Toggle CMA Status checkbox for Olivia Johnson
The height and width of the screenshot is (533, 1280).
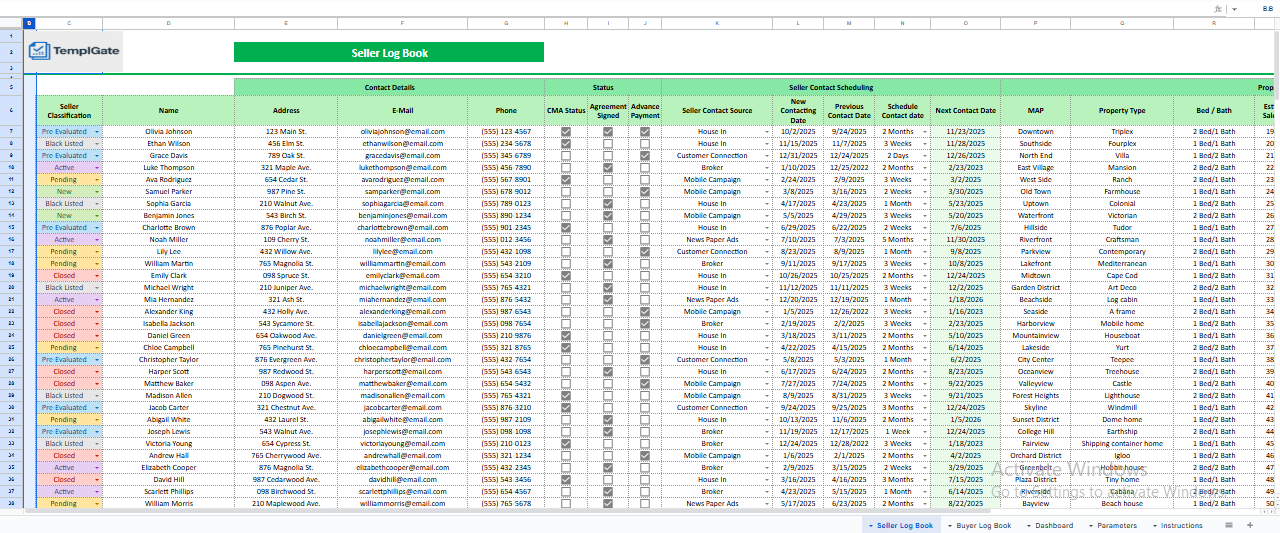click(566, 131)
